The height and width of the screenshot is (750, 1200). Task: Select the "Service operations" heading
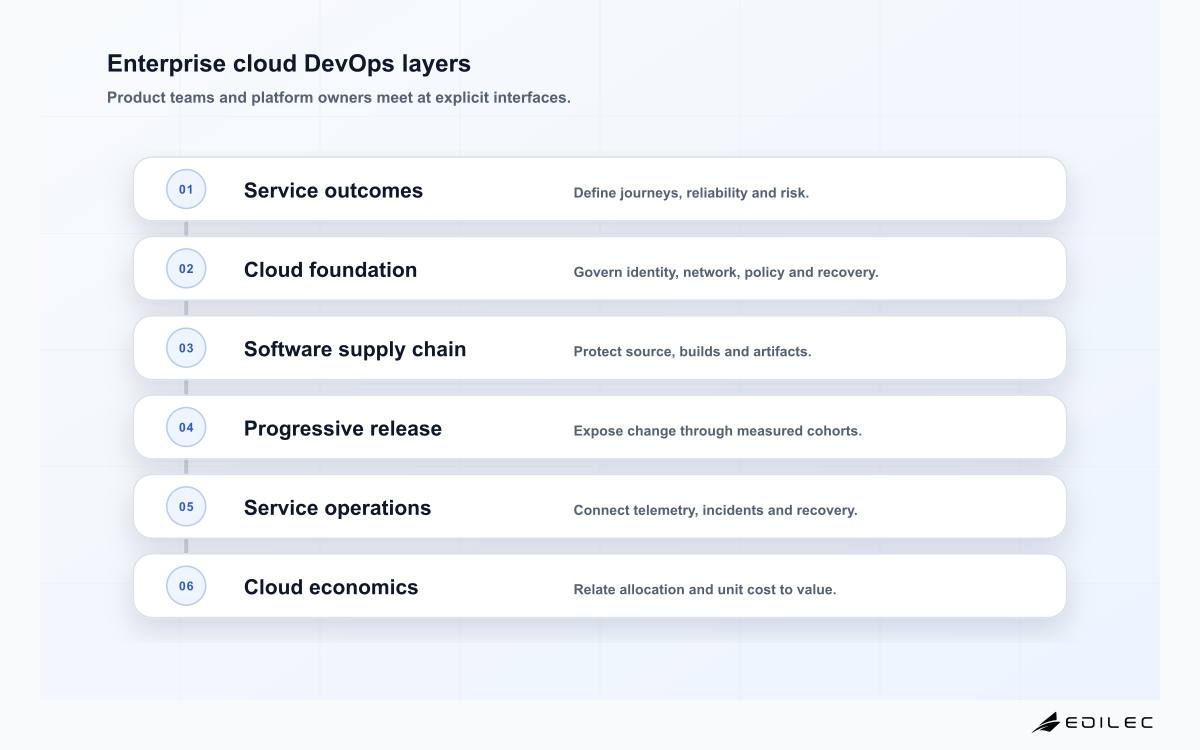coord(337,508)
